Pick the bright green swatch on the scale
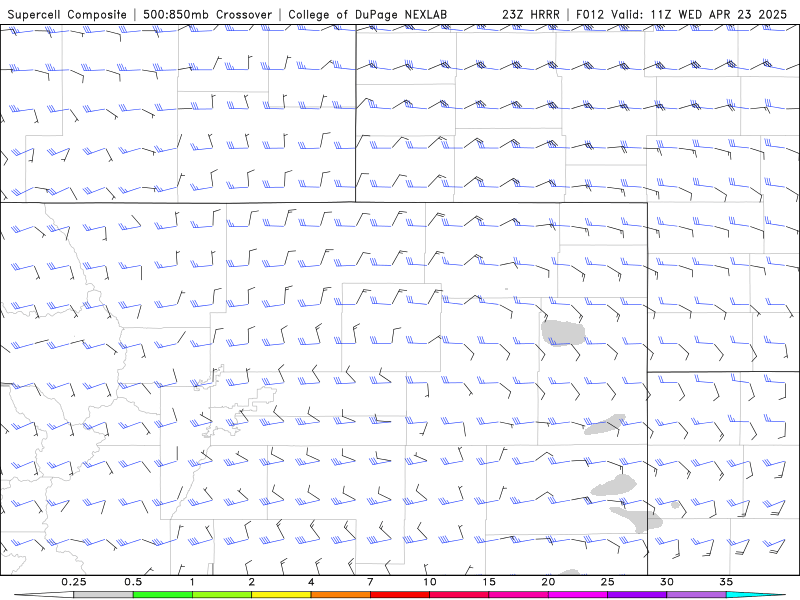 [x=162, y=595]
